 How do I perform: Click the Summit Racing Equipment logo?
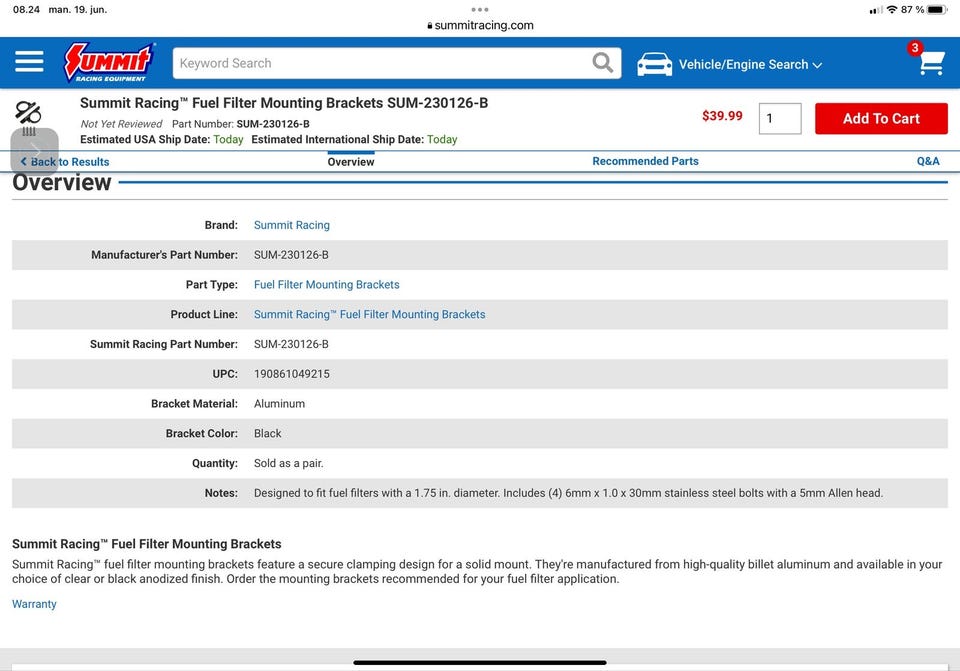pos(108,63)
